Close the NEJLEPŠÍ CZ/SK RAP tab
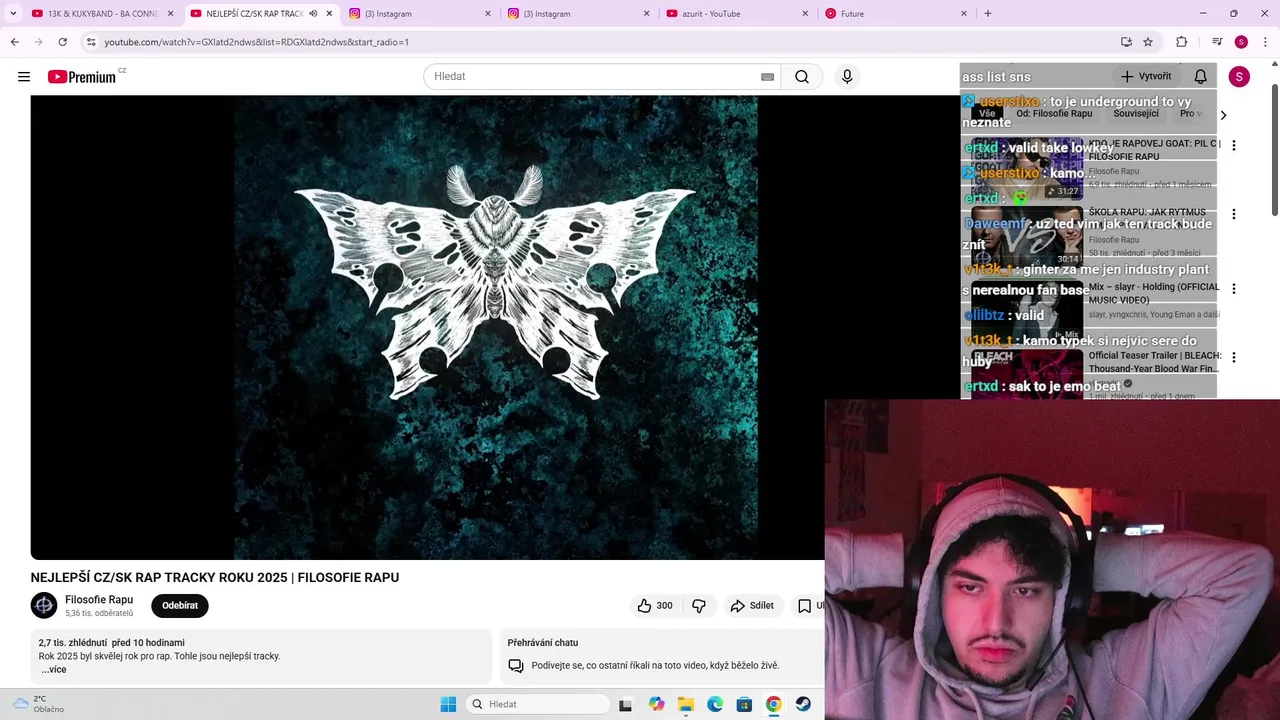1280x720 pixels. (x=329, y=14)
